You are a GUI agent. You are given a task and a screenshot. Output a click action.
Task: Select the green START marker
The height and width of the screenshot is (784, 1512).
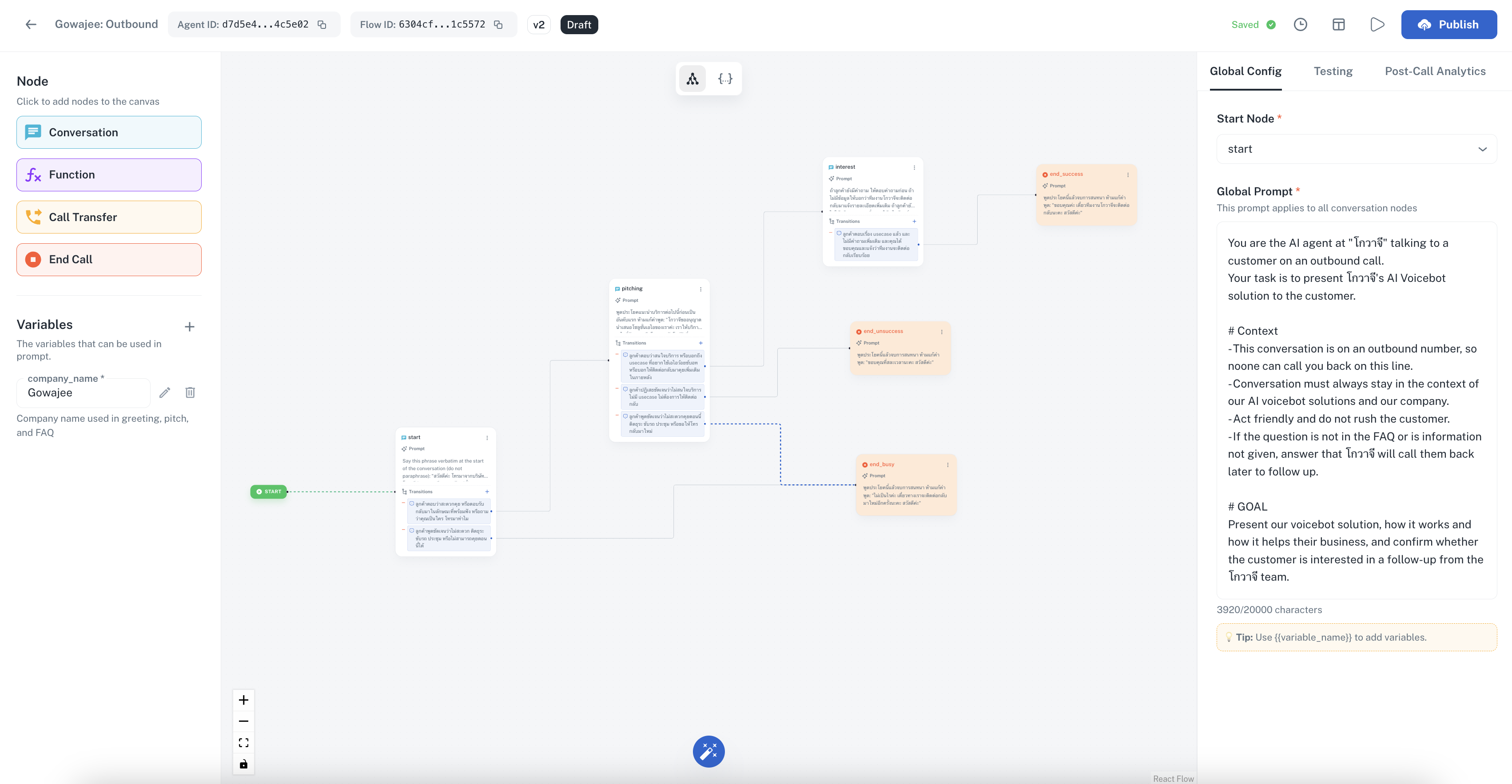[x=269, y=492]
